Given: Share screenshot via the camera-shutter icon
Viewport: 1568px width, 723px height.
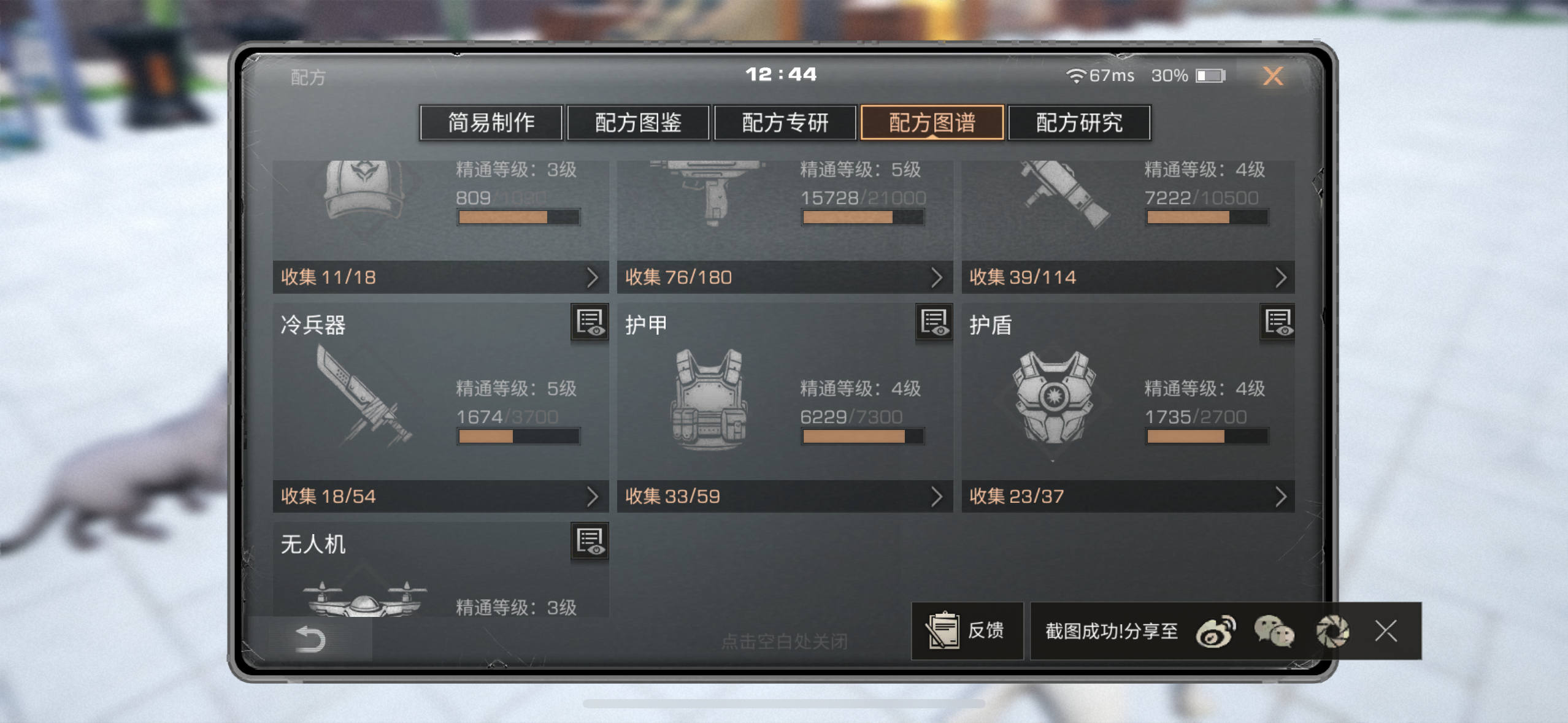Looking at the screenshot, I should click(x=1332, y=631).
